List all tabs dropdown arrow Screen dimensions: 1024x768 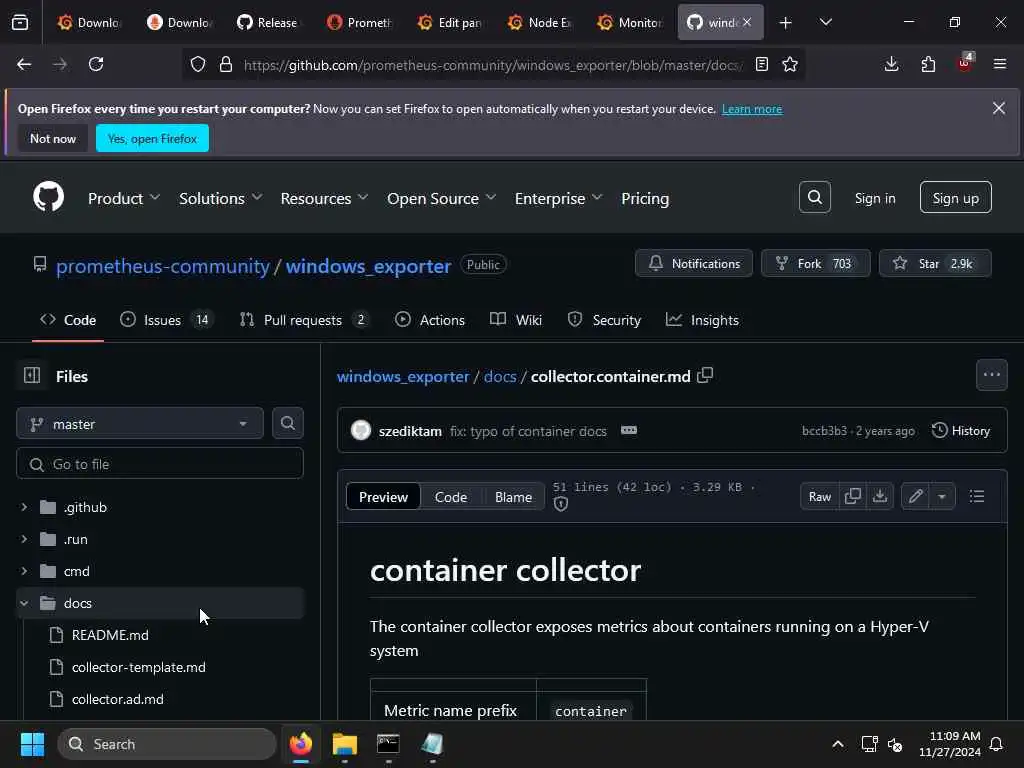(x=825, y=22)
